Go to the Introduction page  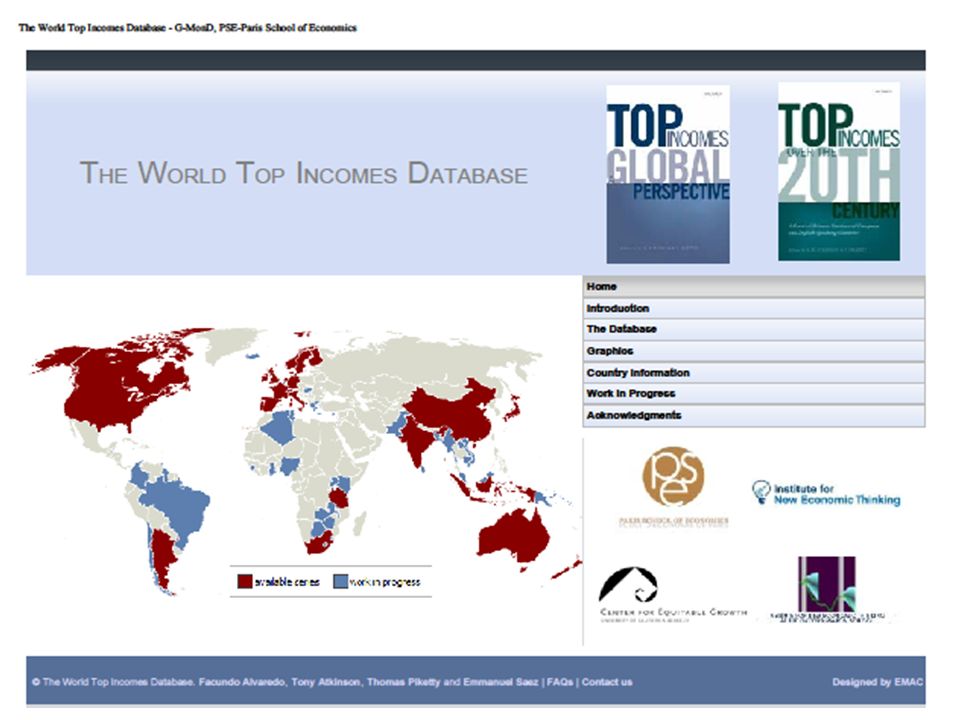coord(753,308)
